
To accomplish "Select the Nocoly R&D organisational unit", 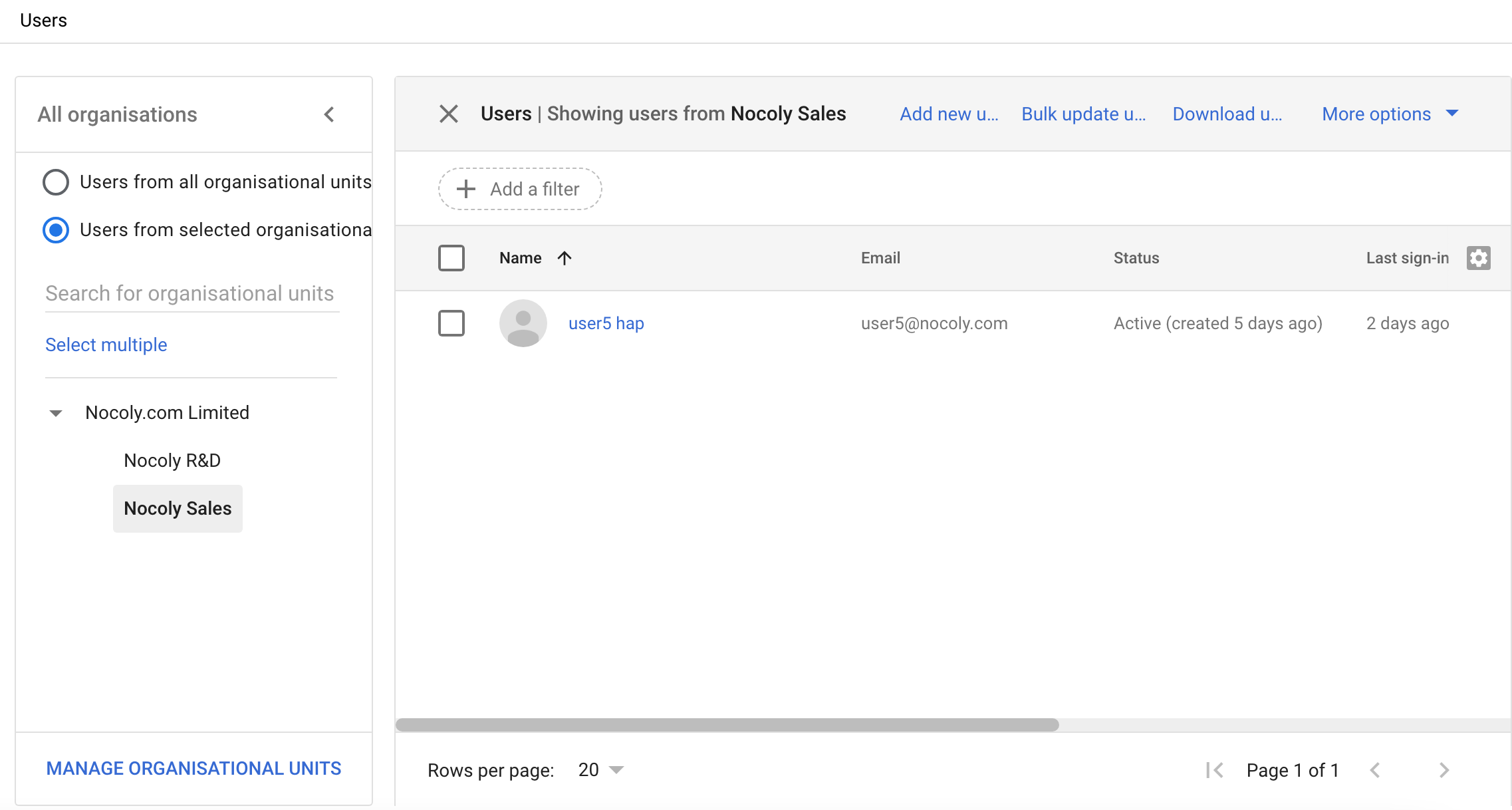I will [x=172, y=460].
